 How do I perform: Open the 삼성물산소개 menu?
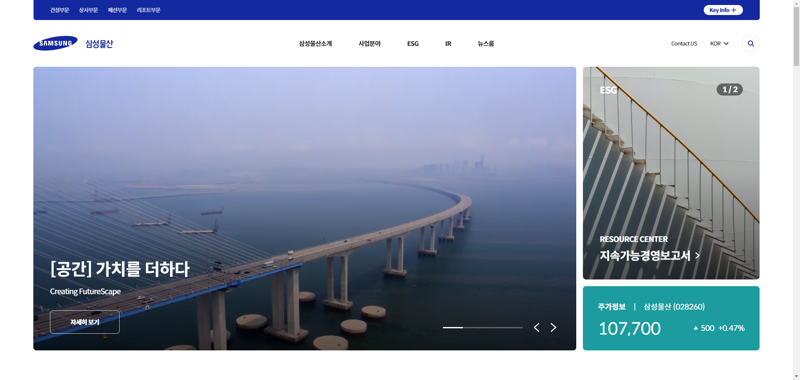pos(315,44)
